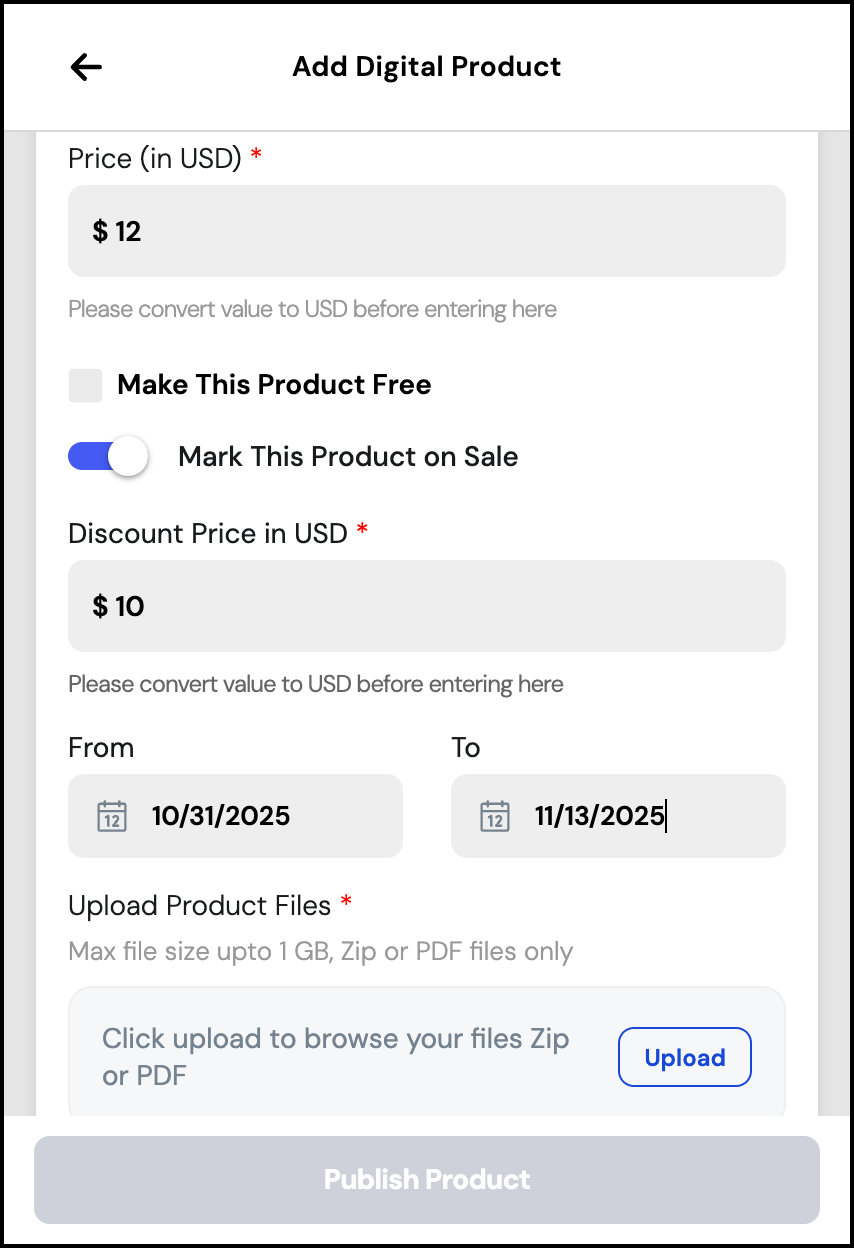Check the Make This Product Free checkbox

point(85,385)
